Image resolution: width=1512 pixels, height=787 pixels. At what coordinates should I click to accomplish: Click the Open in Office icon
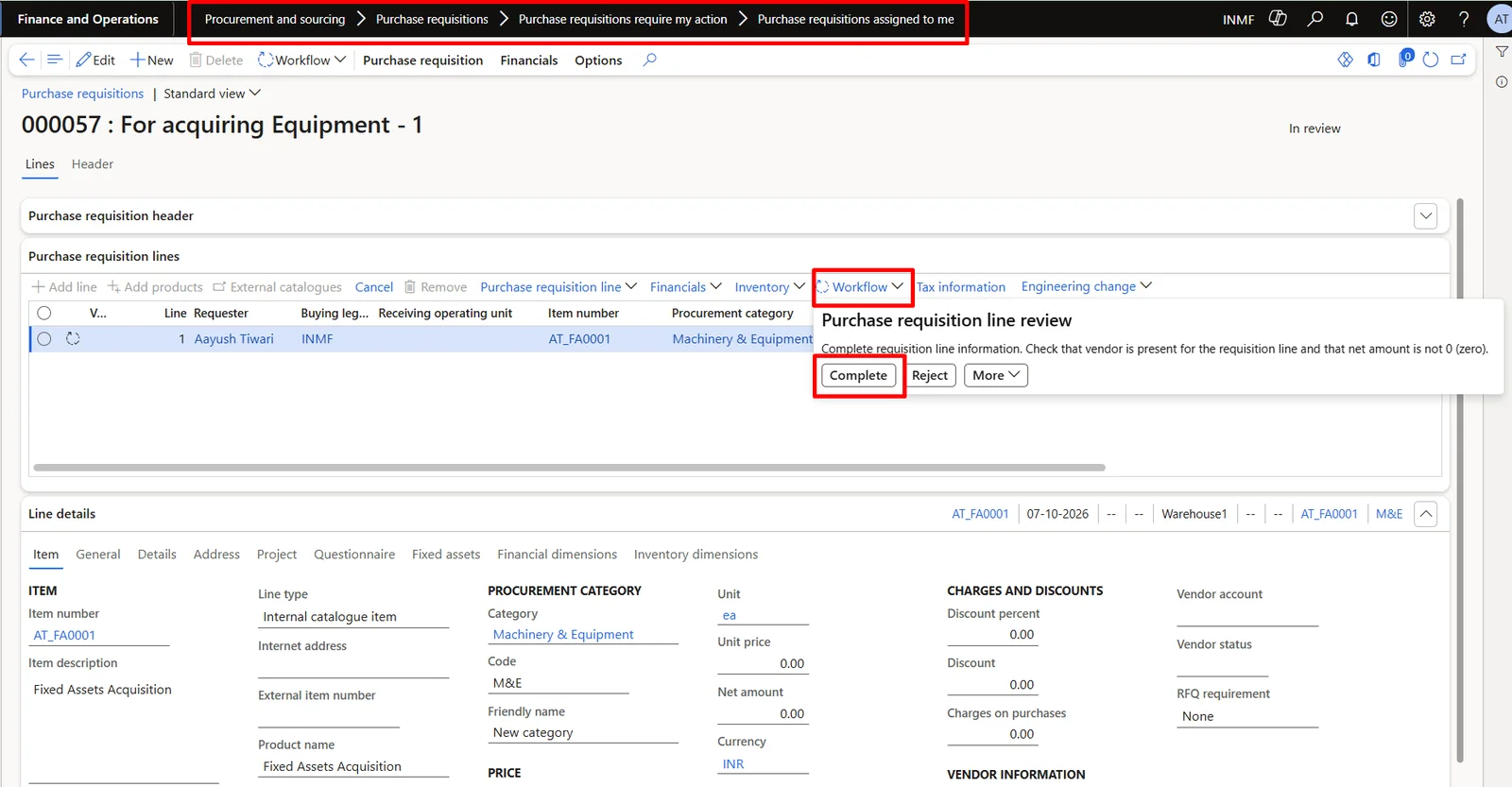tap(1374, 60)
